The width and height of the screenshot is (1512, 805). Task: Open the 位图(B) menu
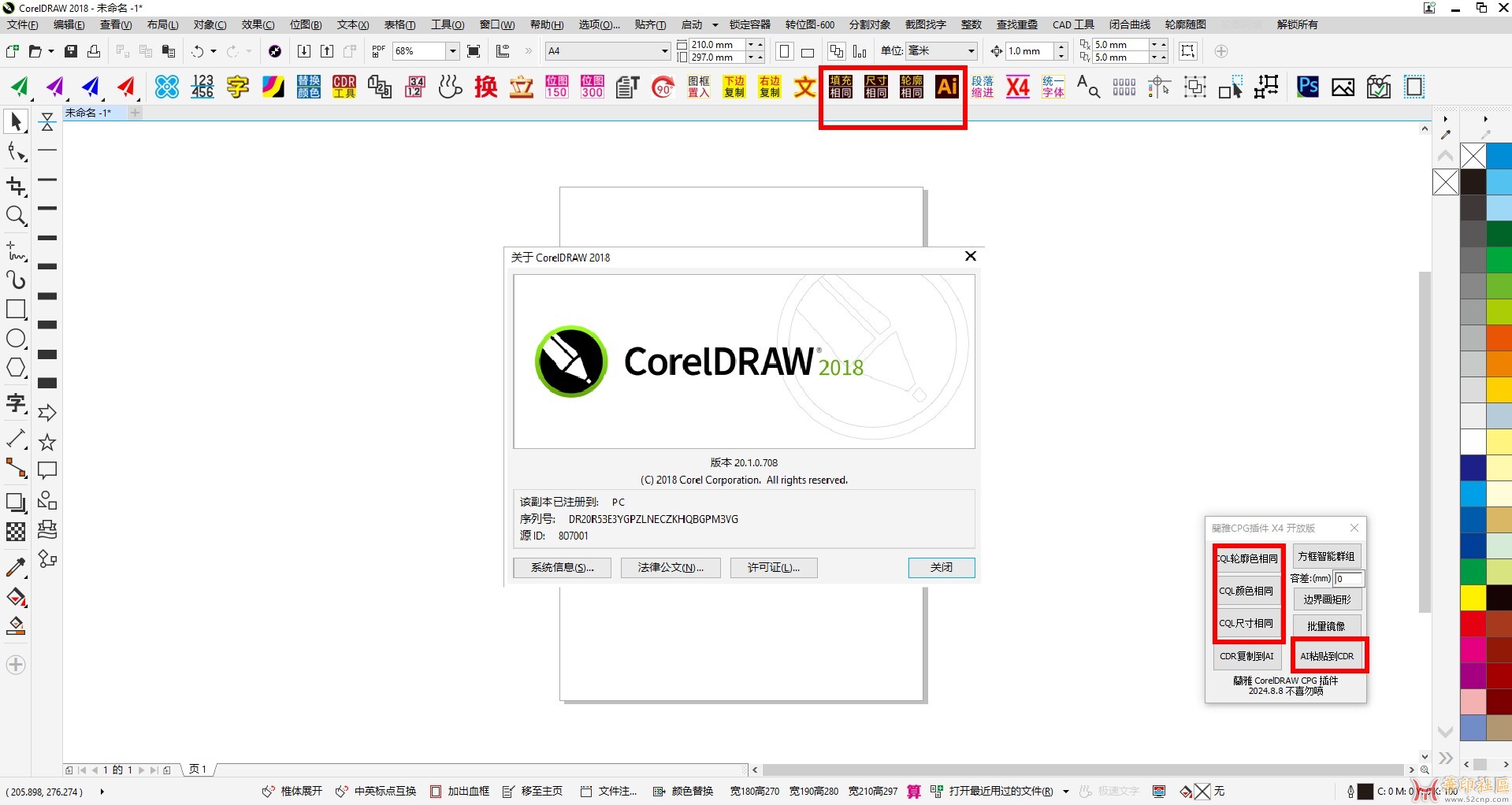tap(306, 25)
